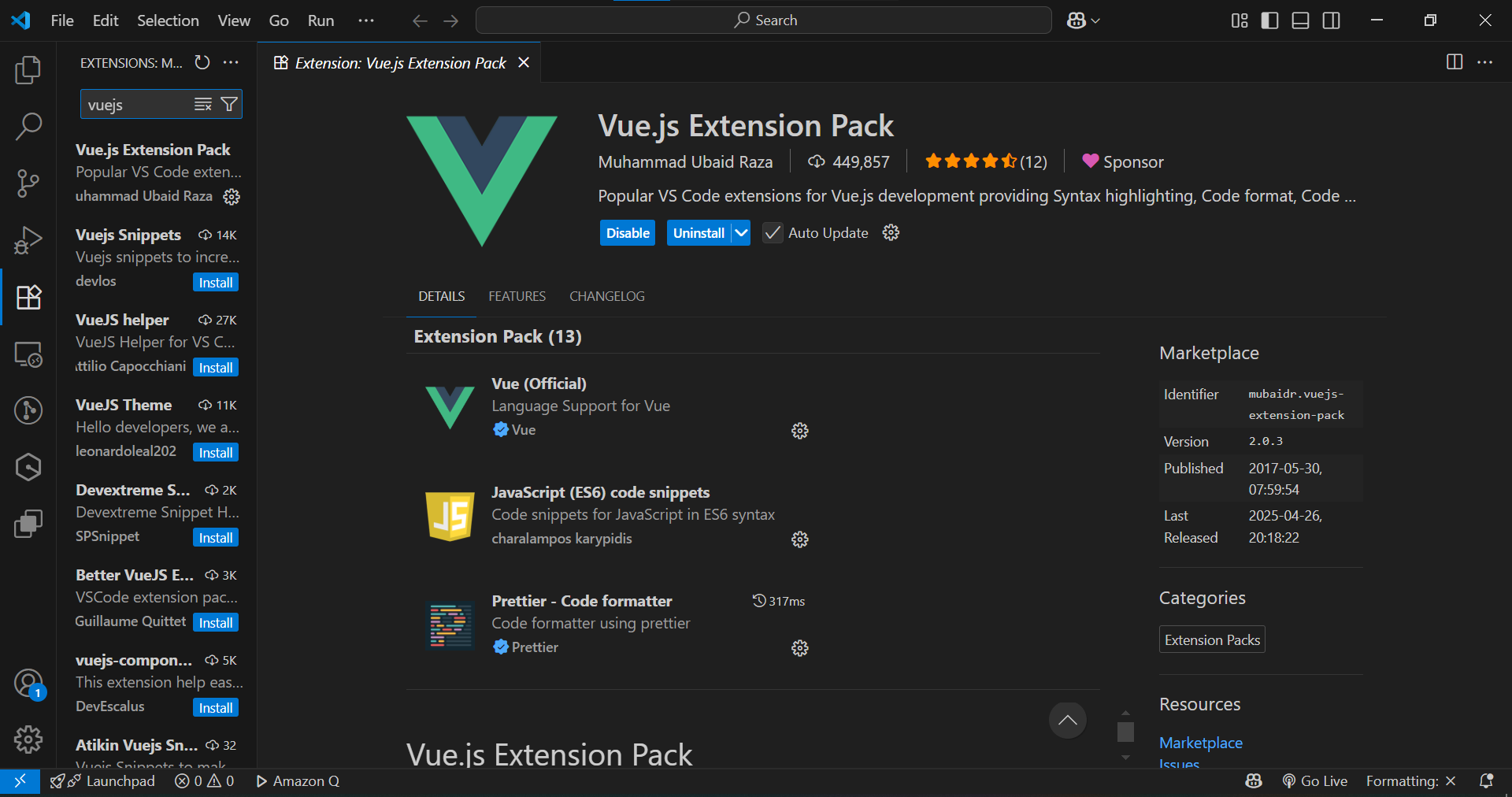Image resolution: width=1512 pixels, height=797 pixels.
Task: Refresh the extensions list
Action: point(202,62)
